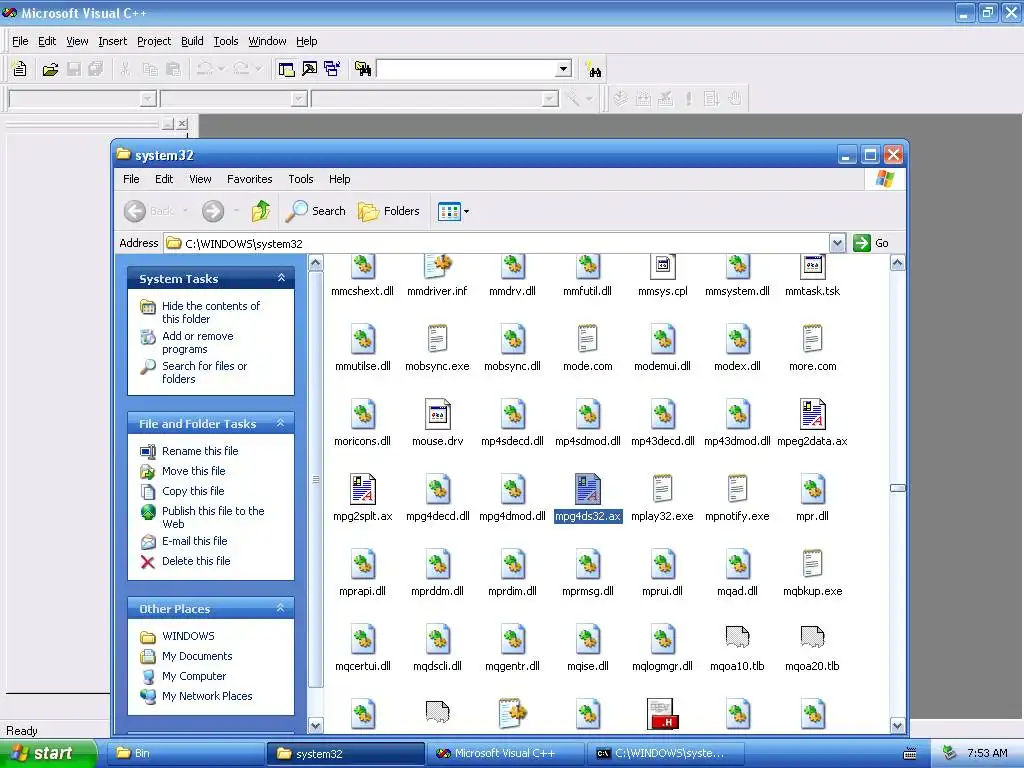This screenshot has height=768, width=1024.
Task: Click the task pane scroll down arrow
Action: coord(315,726)
